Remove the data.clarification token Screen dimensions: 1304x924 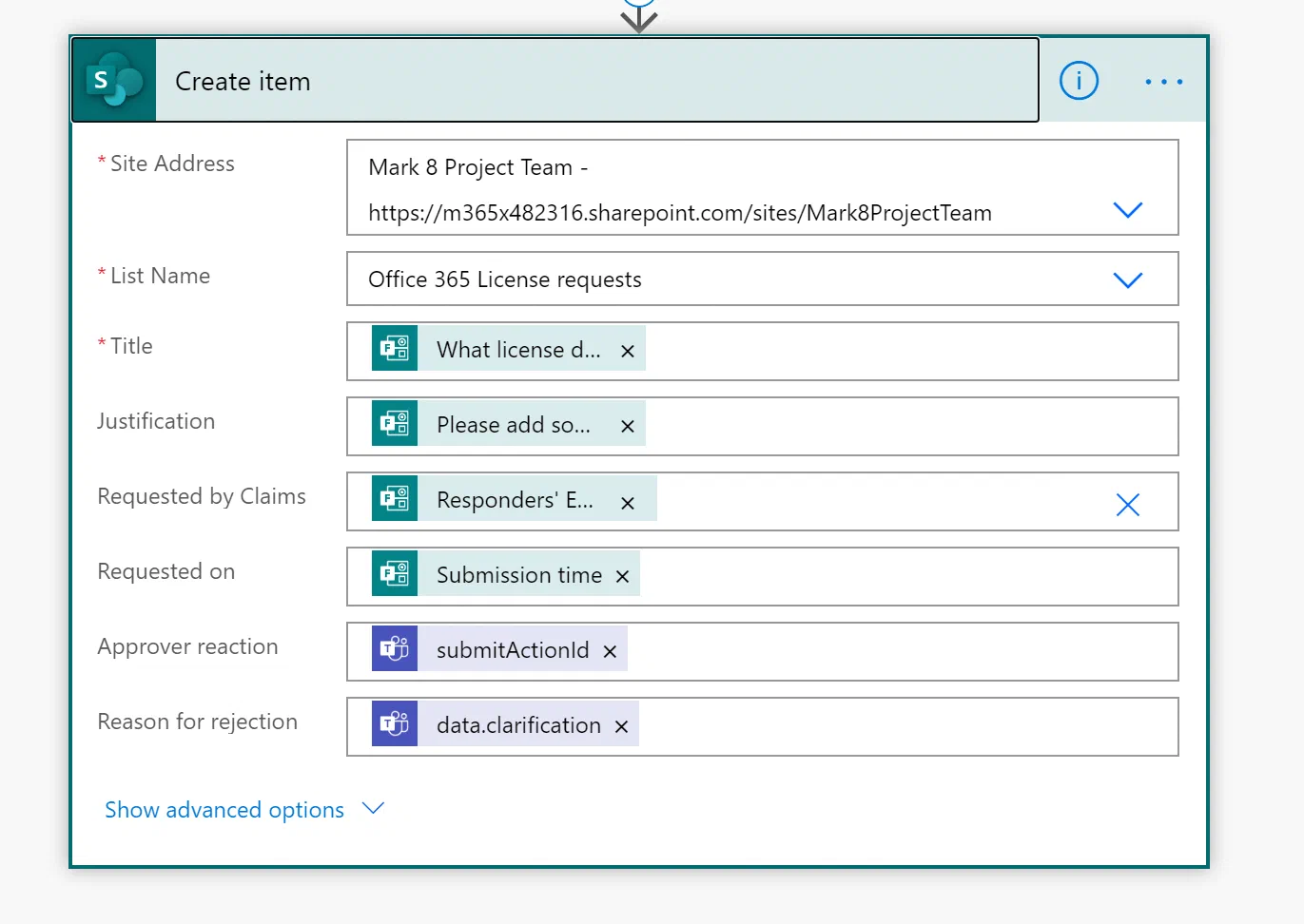pyautogui.click(x=621, y=726)
